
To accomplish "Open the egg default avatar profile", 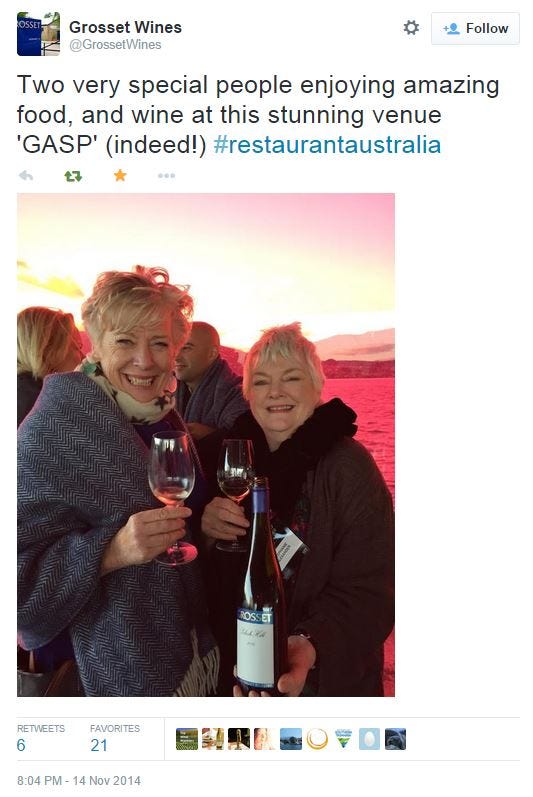I will [369, 739].
